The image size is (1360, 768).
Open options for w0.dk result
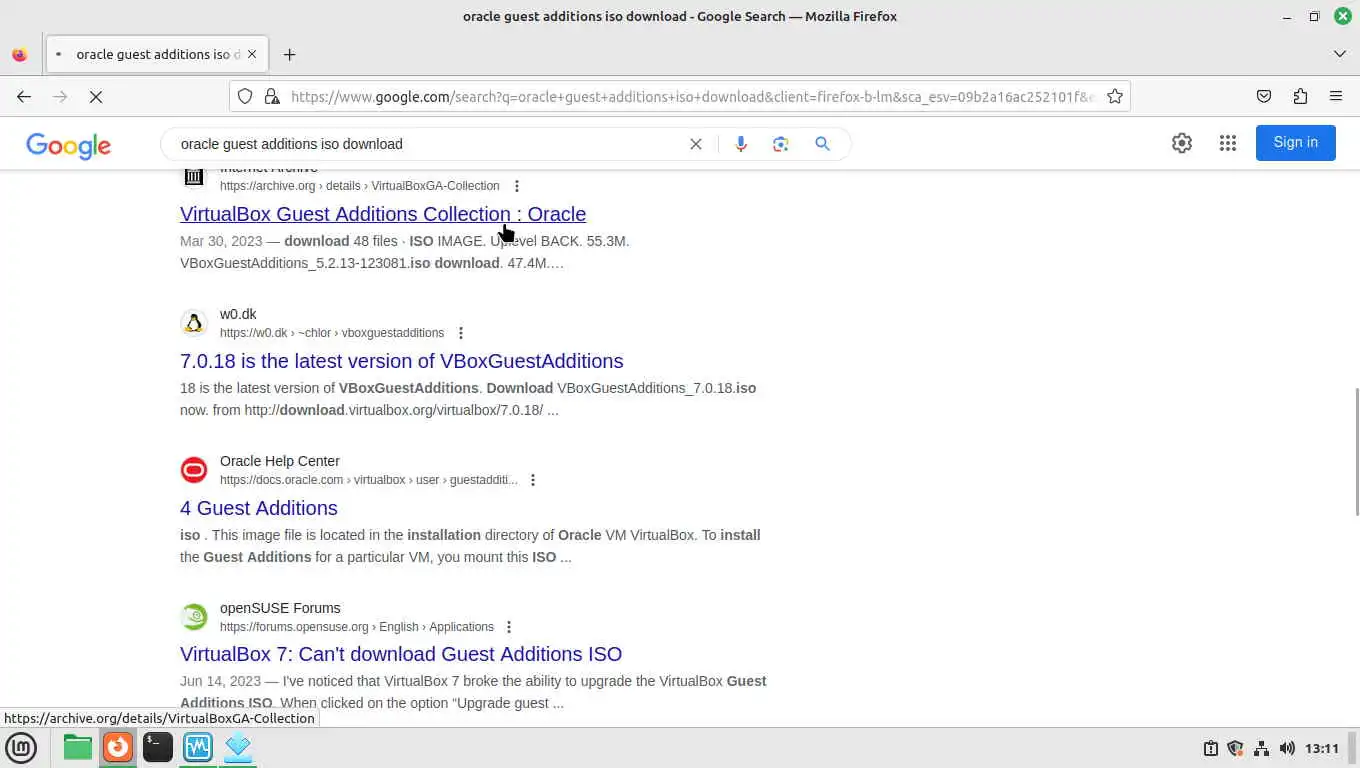pos(461,333)
